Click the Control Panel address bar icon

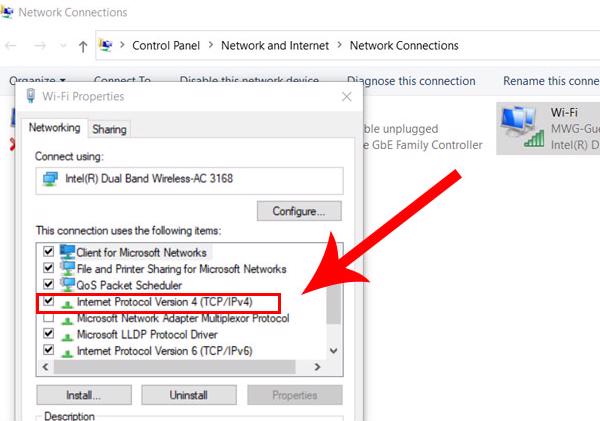click(x=105, y=45)
